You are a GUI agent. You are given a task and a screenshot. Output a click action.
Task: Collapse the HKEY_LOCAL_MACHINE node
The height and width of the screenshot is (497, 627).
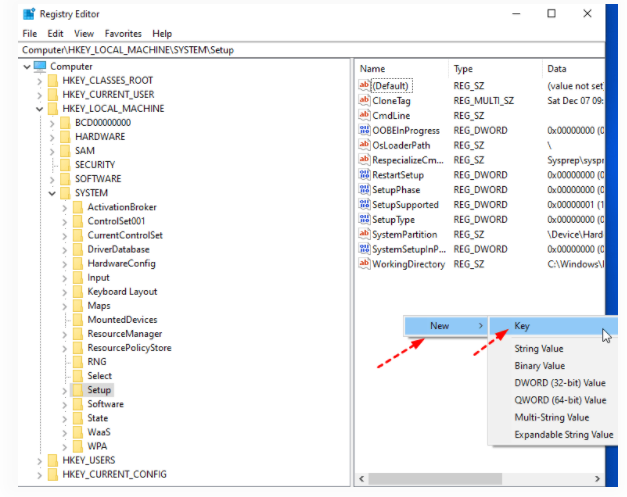pyautogui.click(x=39, y=109)
